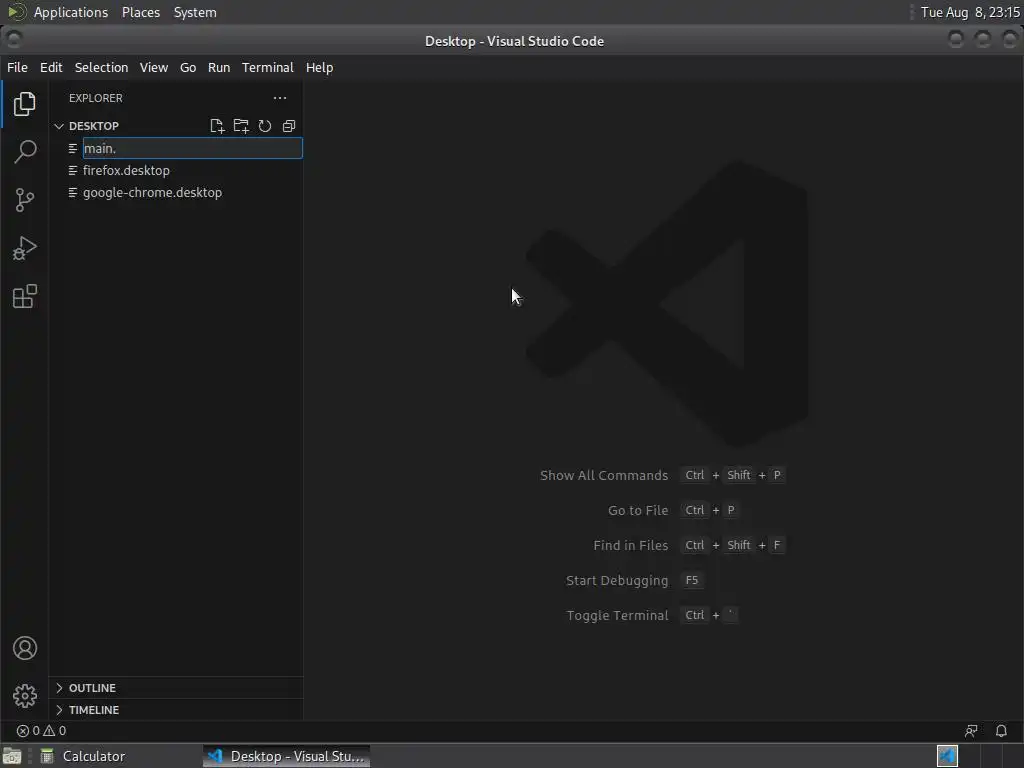This screenshot has height=768, width=1024.
Task: Open the Run menu
Action: 219,67
